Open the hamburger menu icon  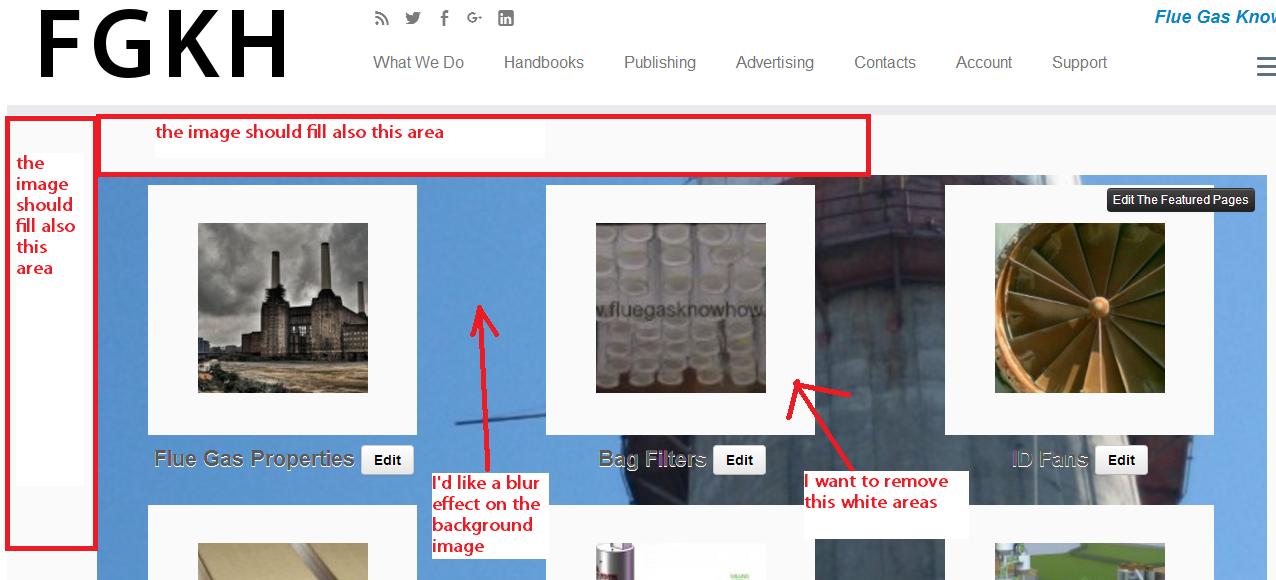(x=1265, y=66)
